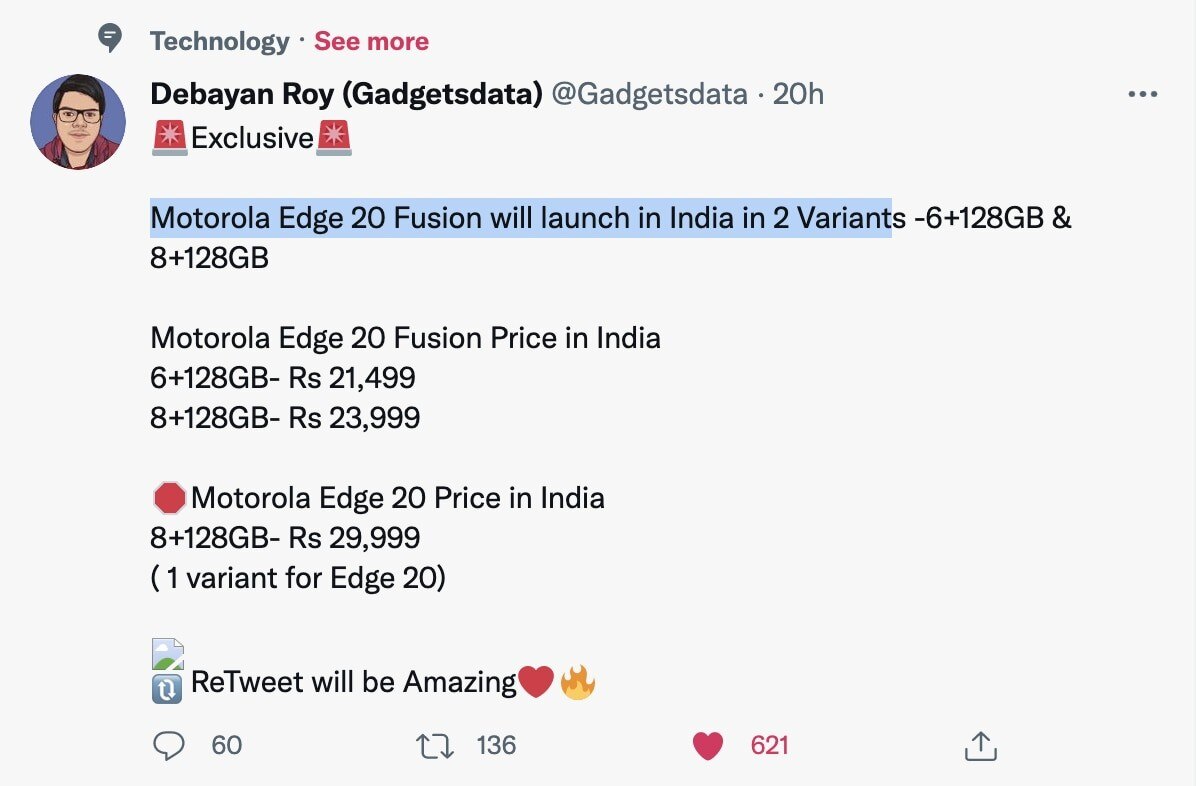
Task: Reply to the tweet using the comment bubble icon
Action: (172, 745)
